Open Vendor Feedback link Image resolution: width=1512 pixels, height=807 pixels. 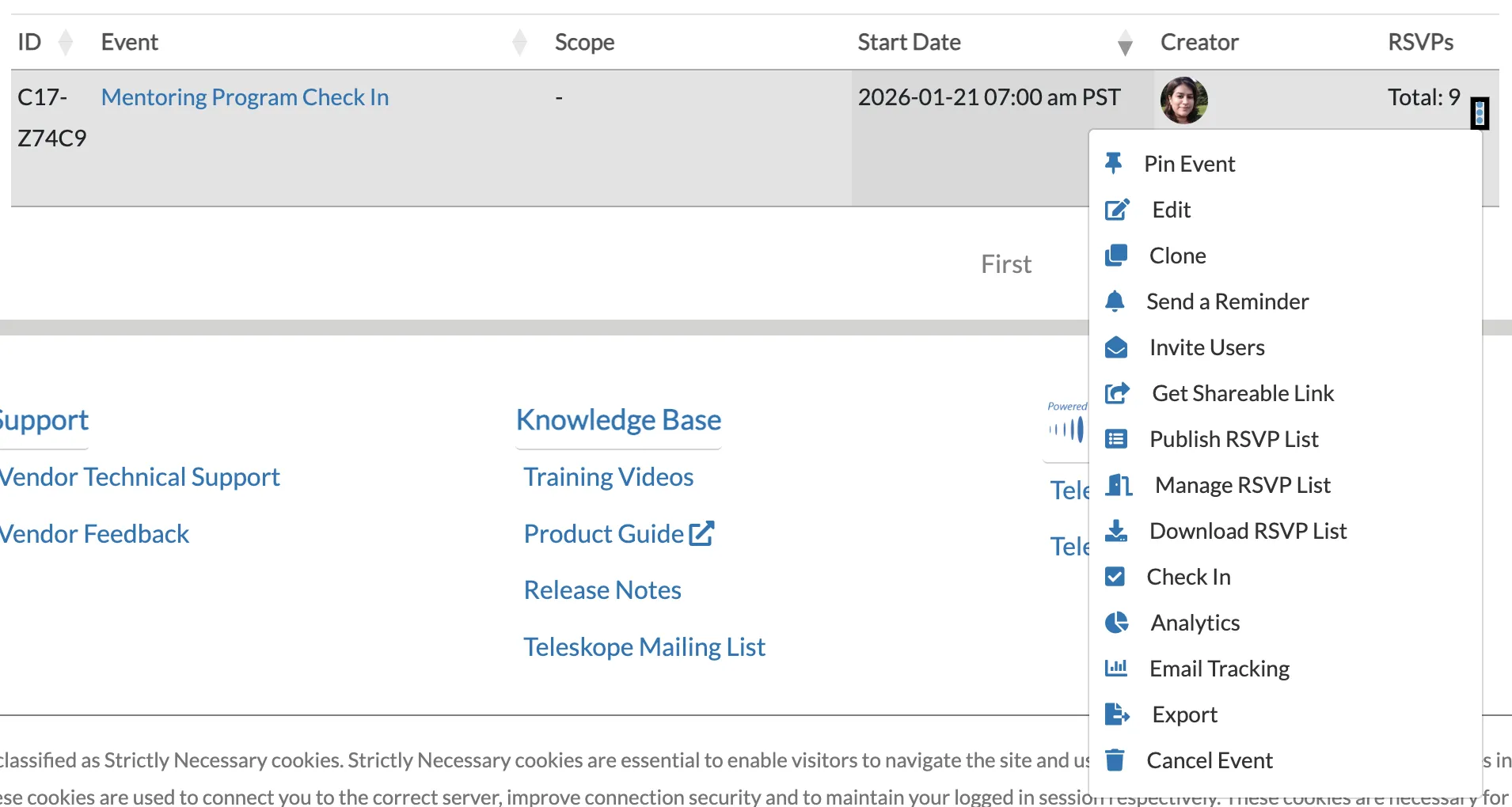click(x=94, y=533)
